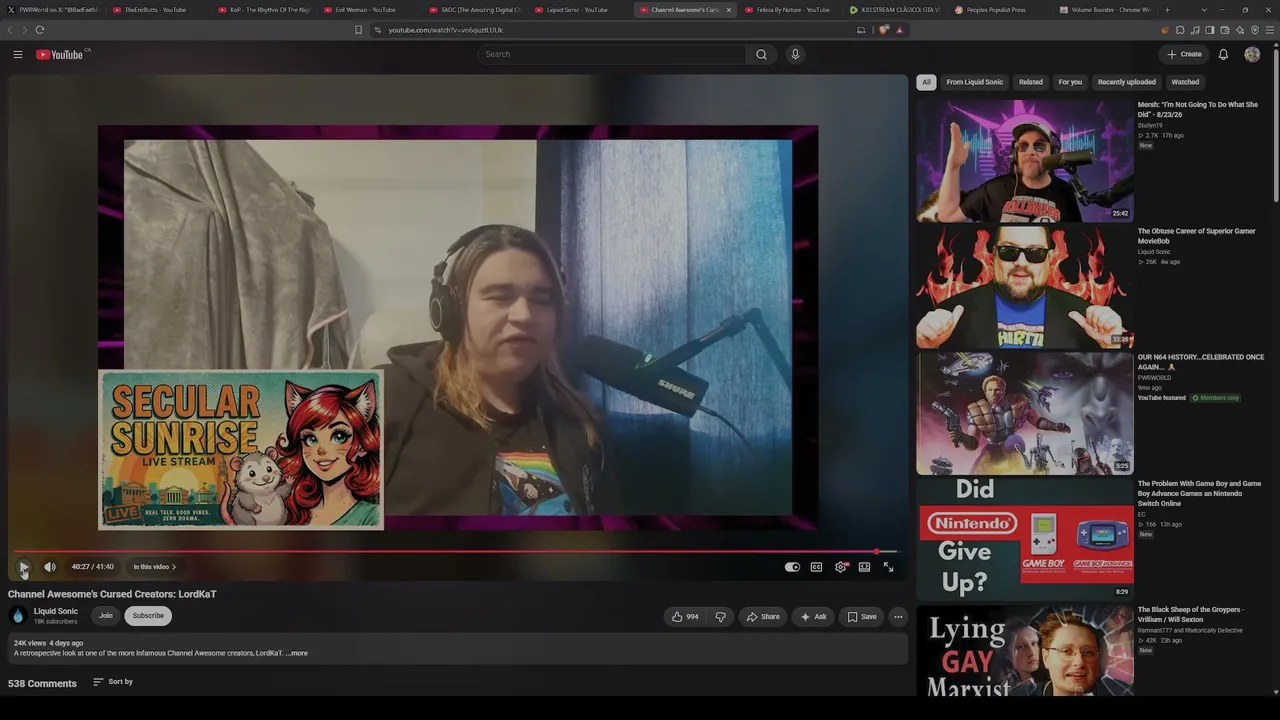
Task: Mute the video volume
Action: 50,567
